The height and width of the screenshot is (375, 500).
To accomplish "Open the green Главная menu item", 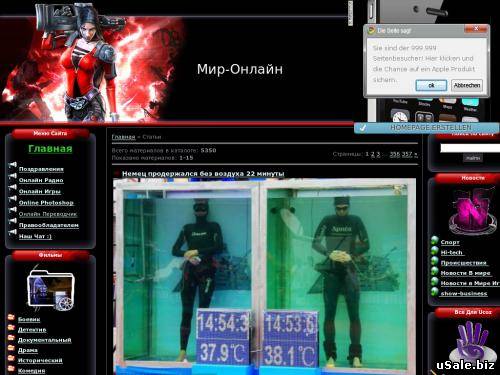I will pos(50,149).
